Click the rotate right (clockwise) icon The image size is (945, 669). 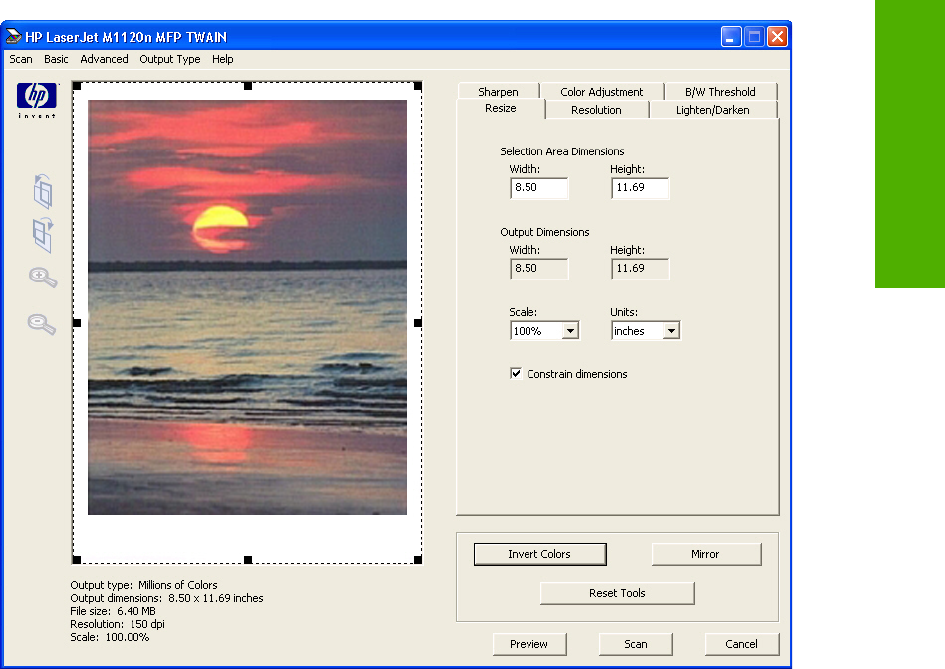click(x=43, y=234)
